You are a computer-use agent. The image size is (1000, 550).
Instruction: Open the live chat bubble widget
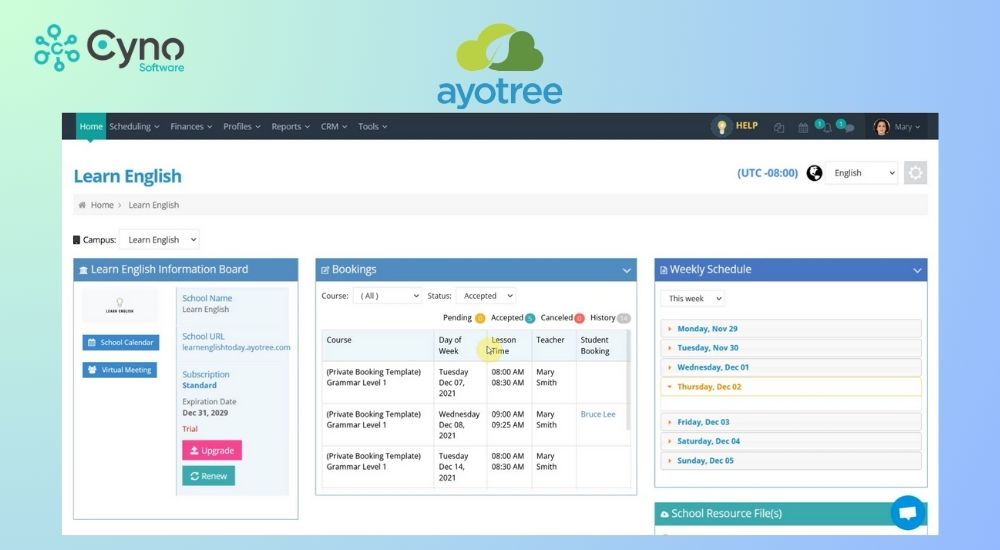pos(908,512)
